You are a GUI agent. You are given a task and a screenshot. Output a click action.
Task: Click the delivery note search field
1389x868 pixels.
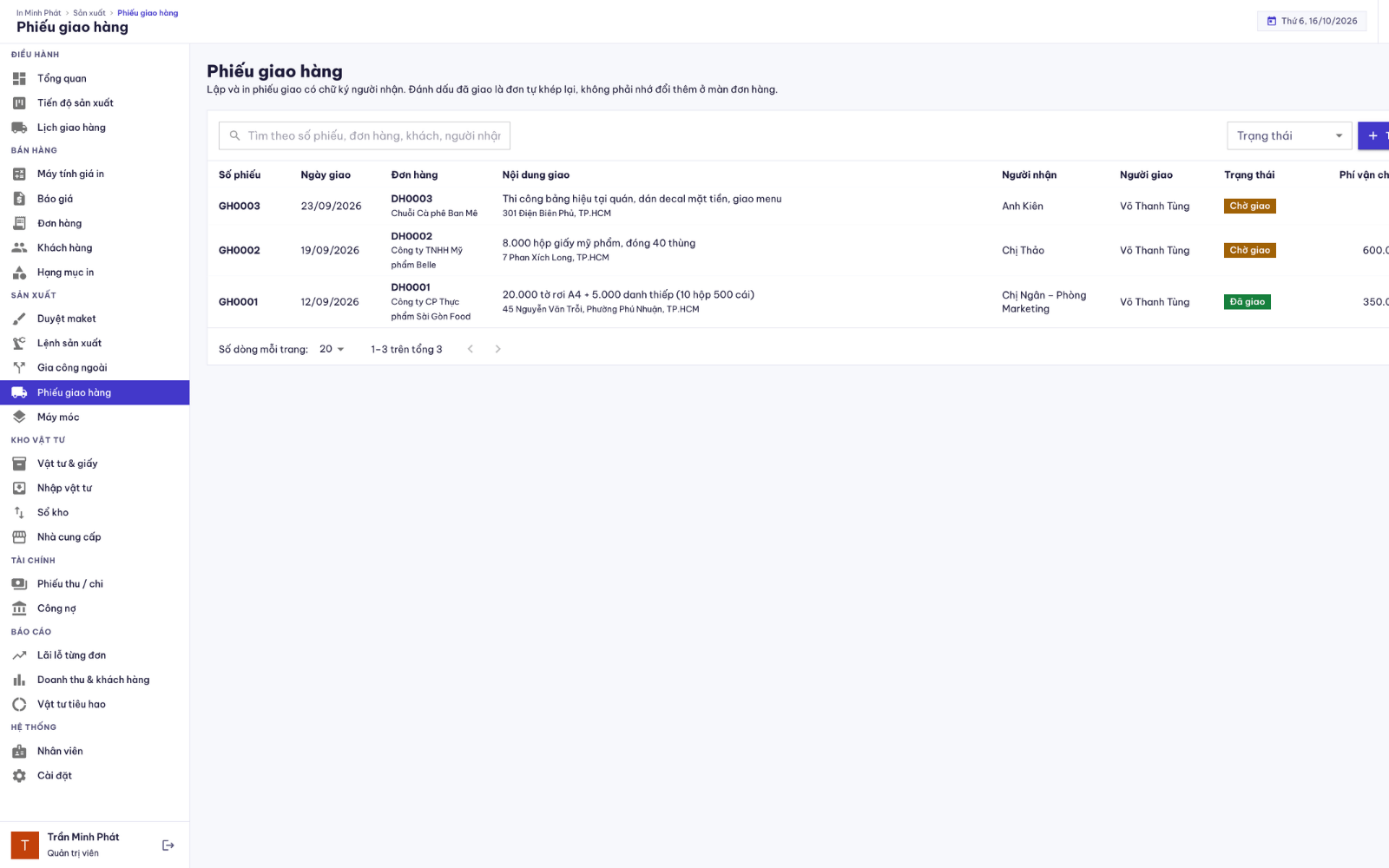(x=365, y=135)
